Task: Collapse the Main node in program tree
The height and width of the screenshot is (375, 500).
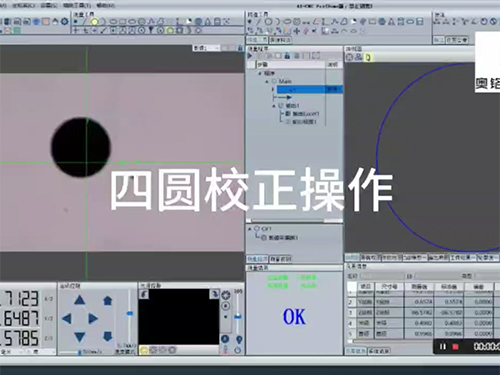Action: point(267,81)
